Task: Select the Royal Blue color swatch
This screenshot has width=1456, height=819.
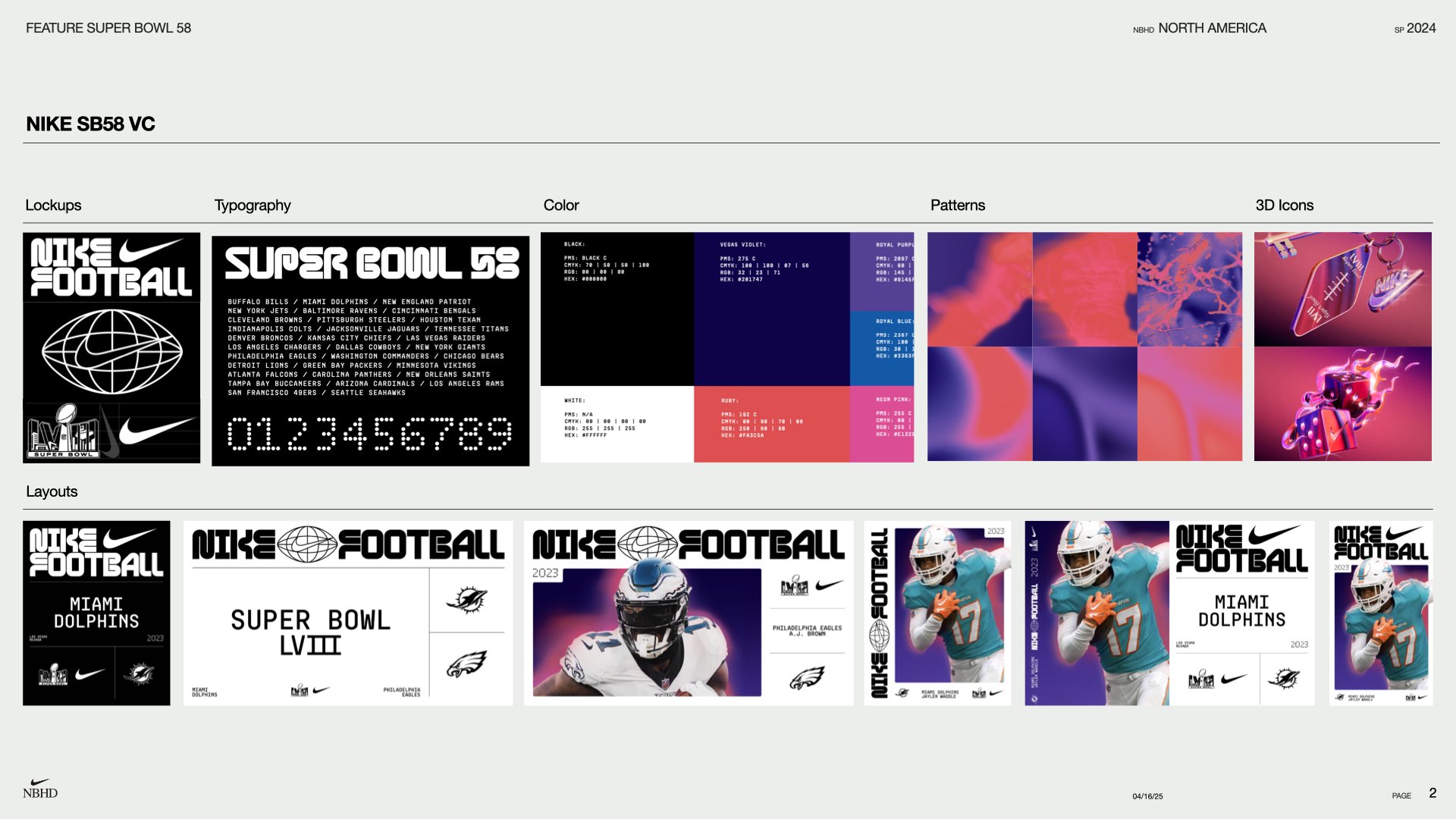Action: (x=882, y=348)
